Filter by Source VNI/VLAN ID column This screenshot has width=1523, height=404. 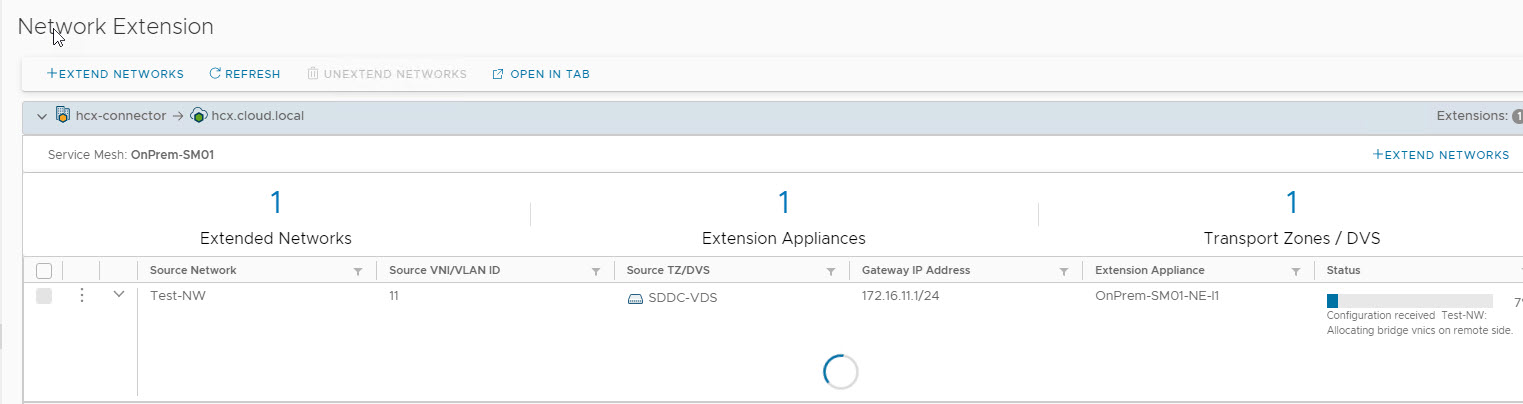pos(596,271)
